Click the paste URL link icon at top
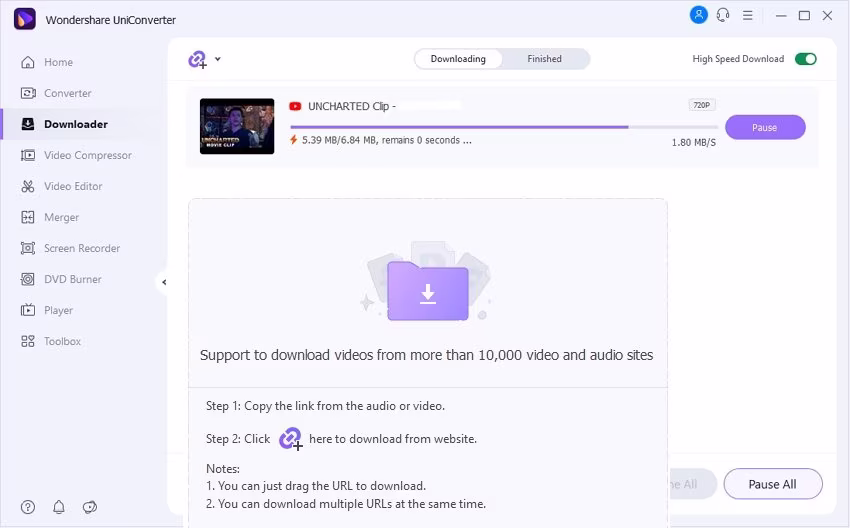This screenshot has width=850, height=528. [197, 59]
